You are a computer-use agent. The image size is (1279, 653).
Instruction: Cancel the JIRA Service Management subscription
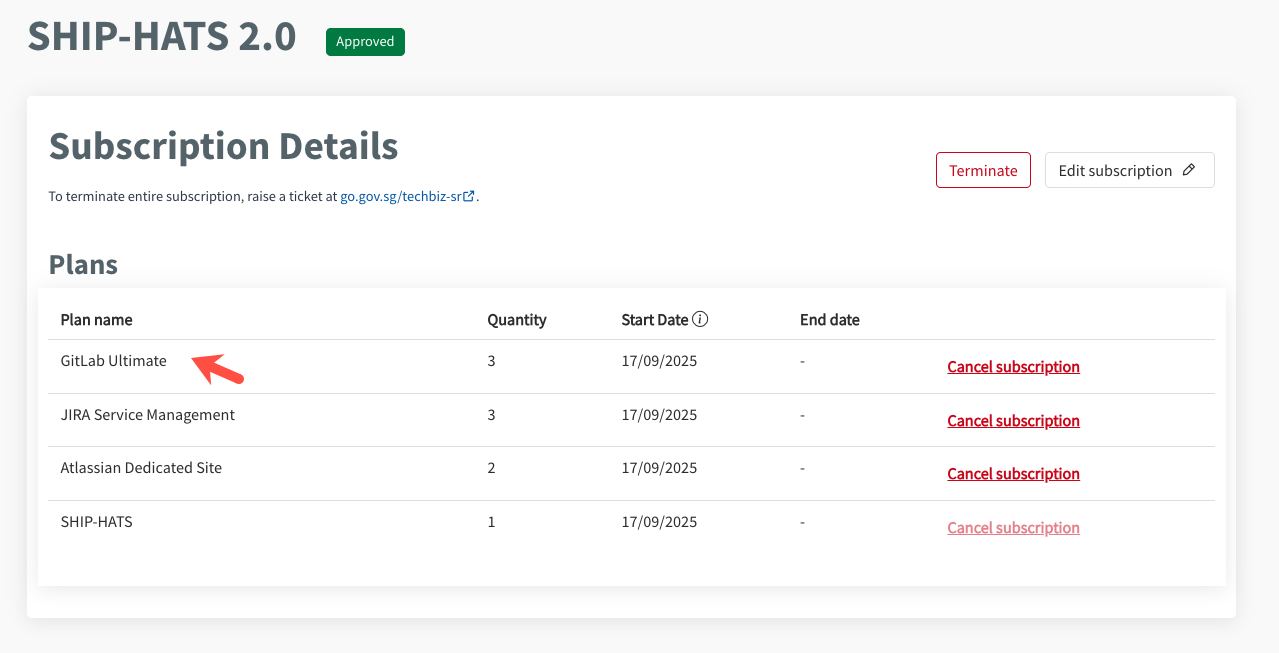(x=1013, y=421)
